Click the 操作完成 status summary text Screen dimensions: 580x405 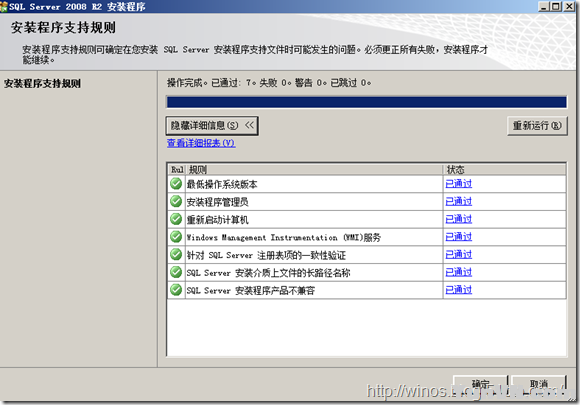pos(269,82)
